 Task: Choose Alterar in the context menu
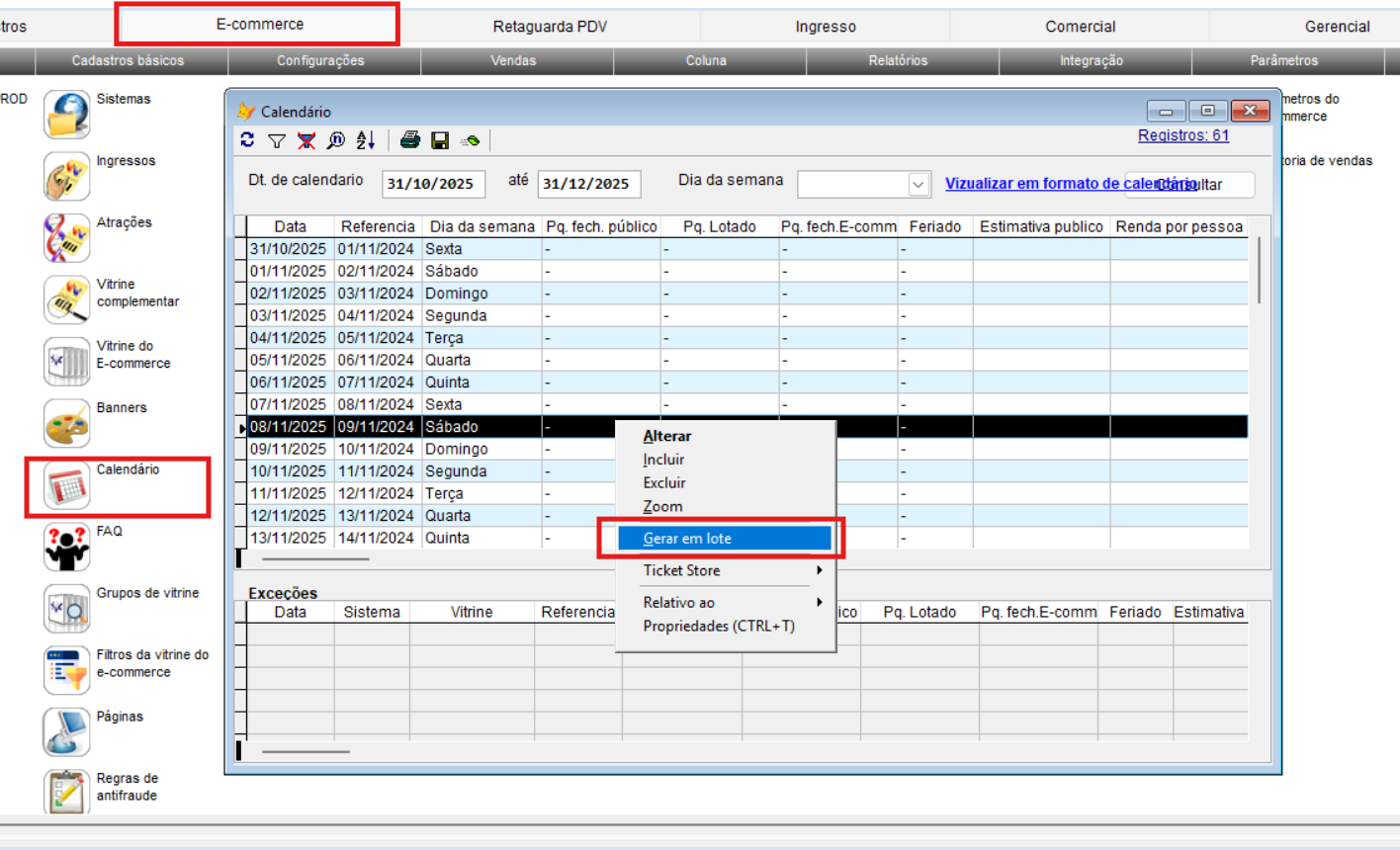(667, 436)
